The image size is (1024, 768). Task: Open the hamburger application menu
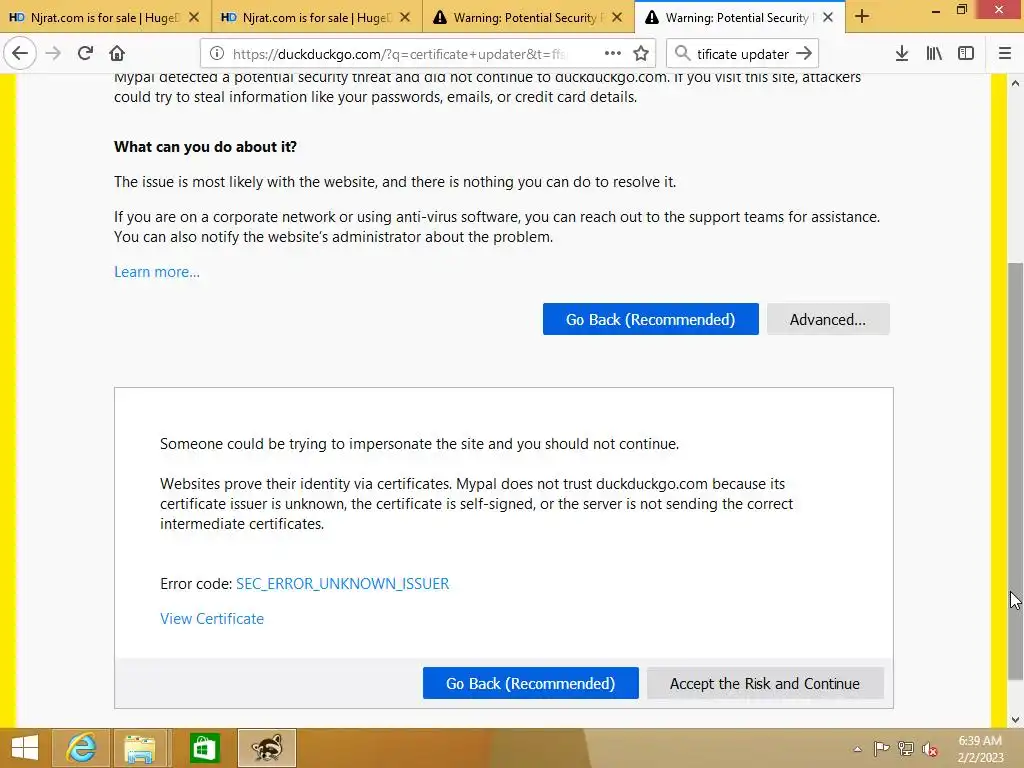tap(1004, 54)
